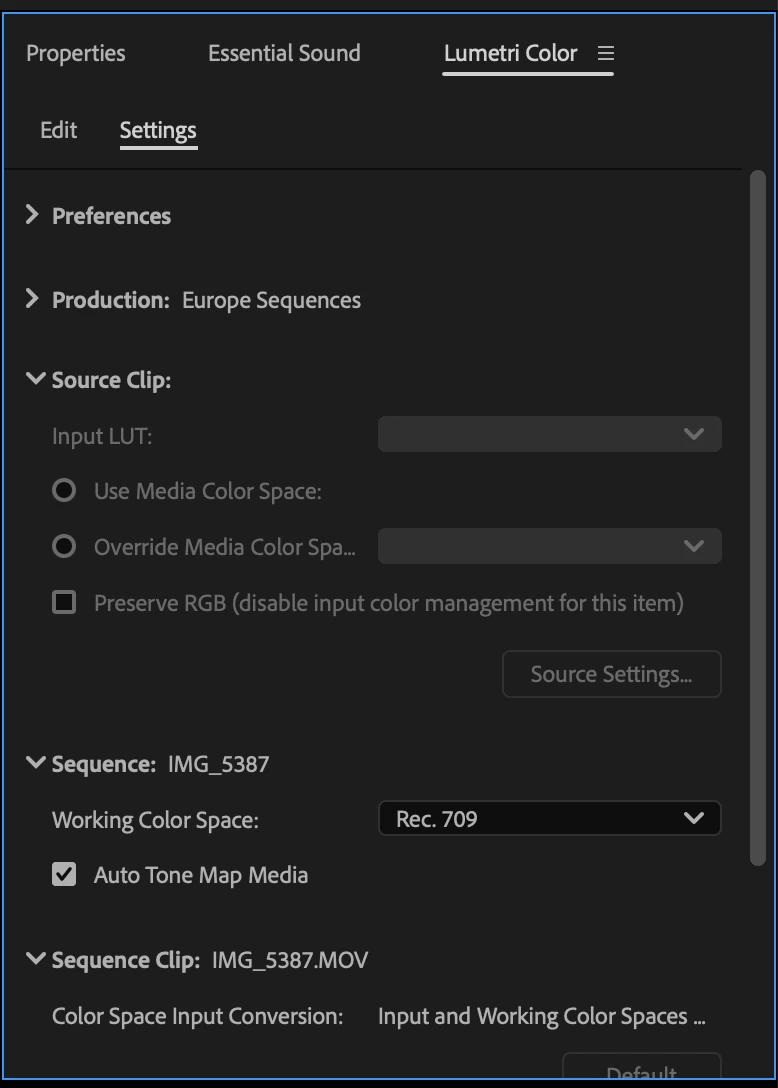Click the panel's vertical scrollbar
Image resolution: width=778 pixels, height=1088 pixels.
pos(757,500)
